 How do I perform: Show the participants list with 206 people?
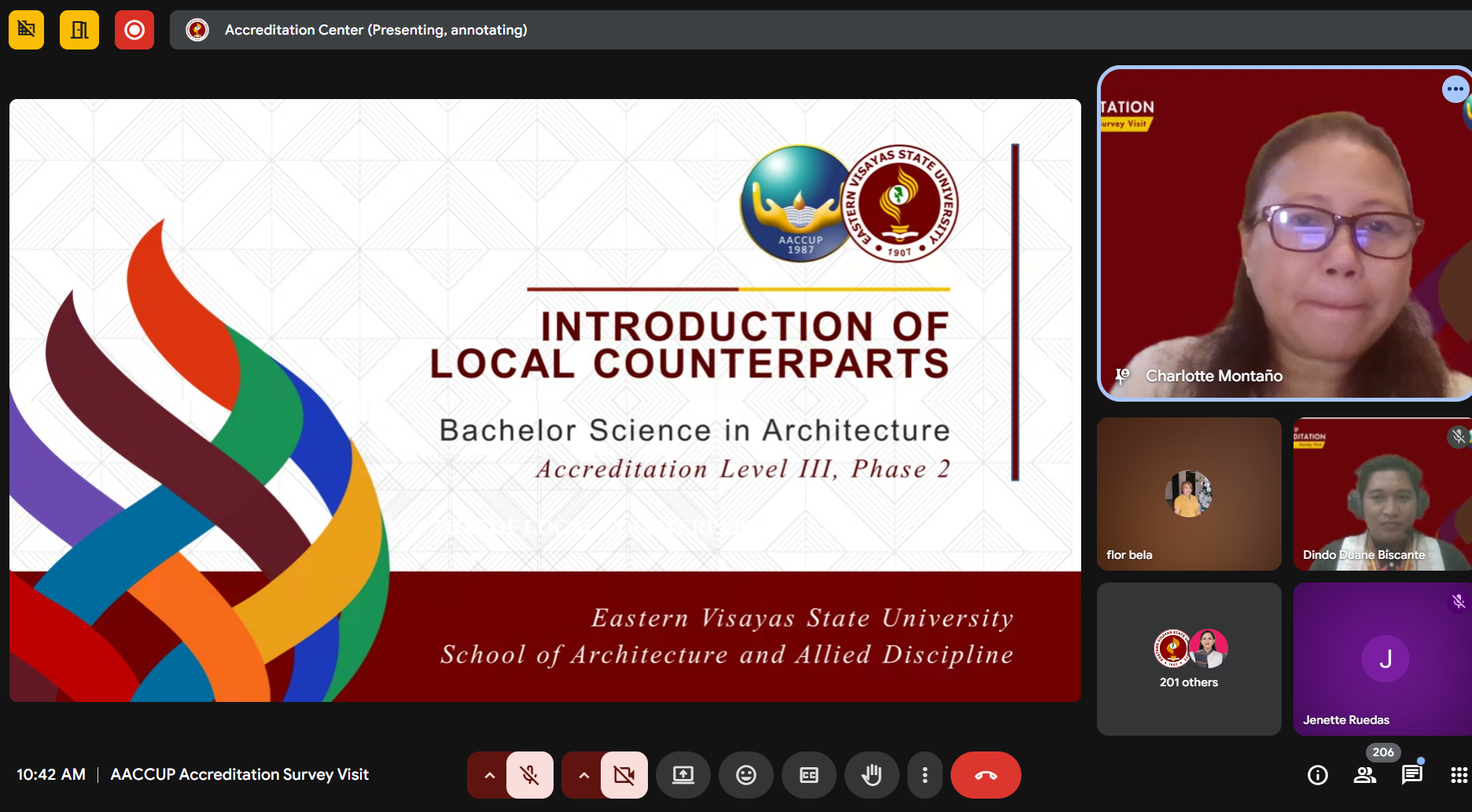(x=1365, y=775)
